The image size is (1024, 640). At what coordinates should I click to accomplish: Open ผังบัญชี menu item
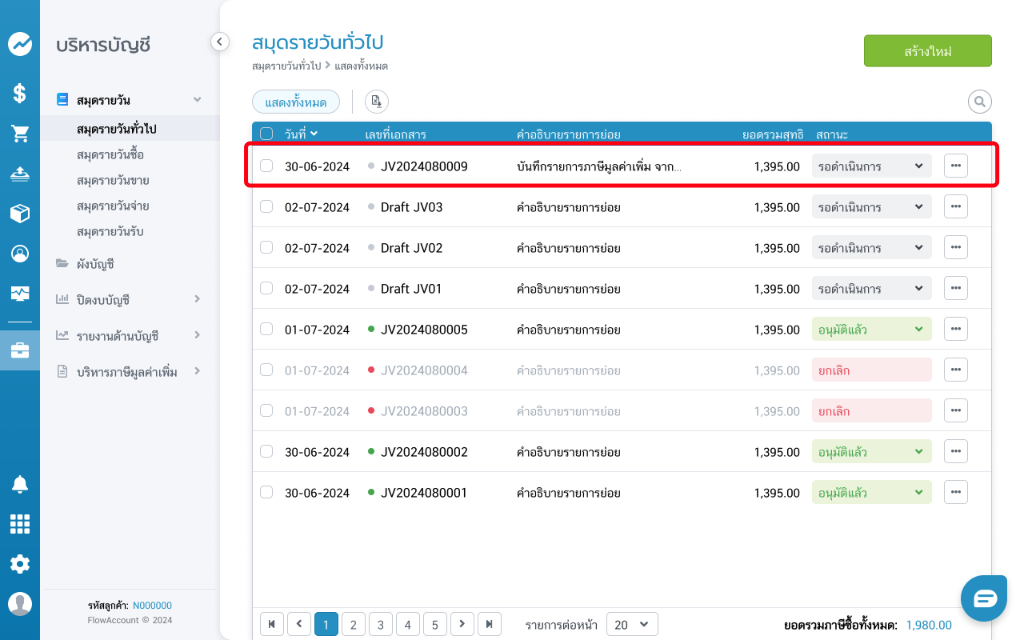pyautogui.click(x=95, y=264)
